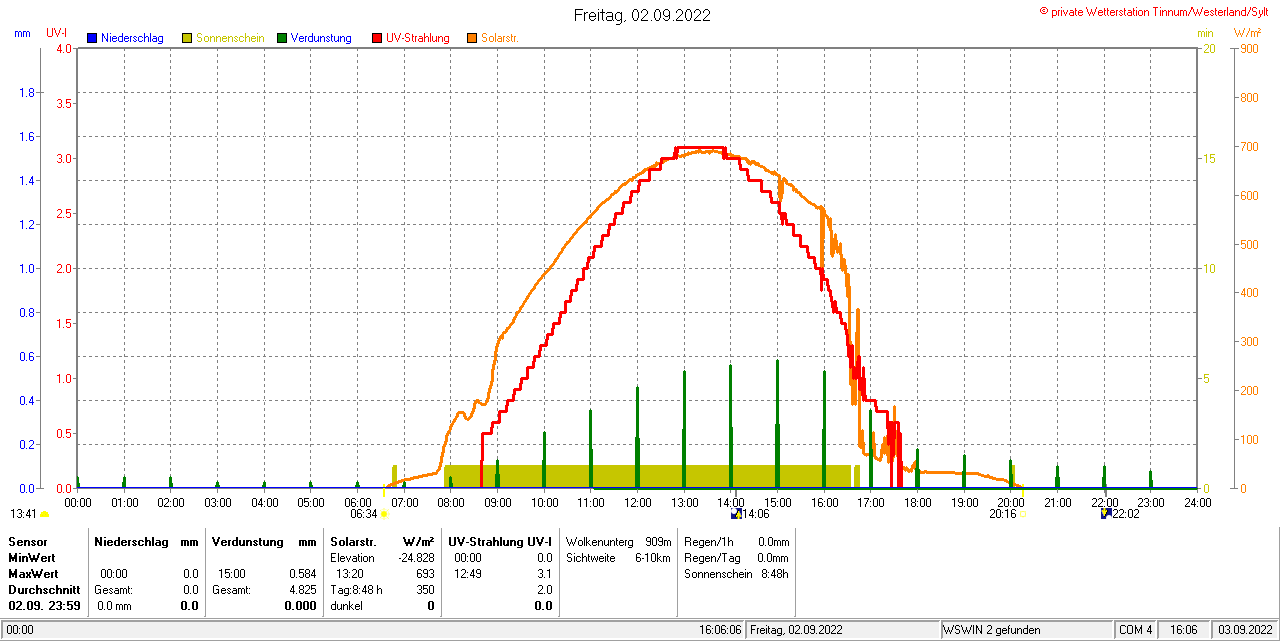
Task: Click the blue mm axis header
Action: pyautogui.click(x=22, y=33)
